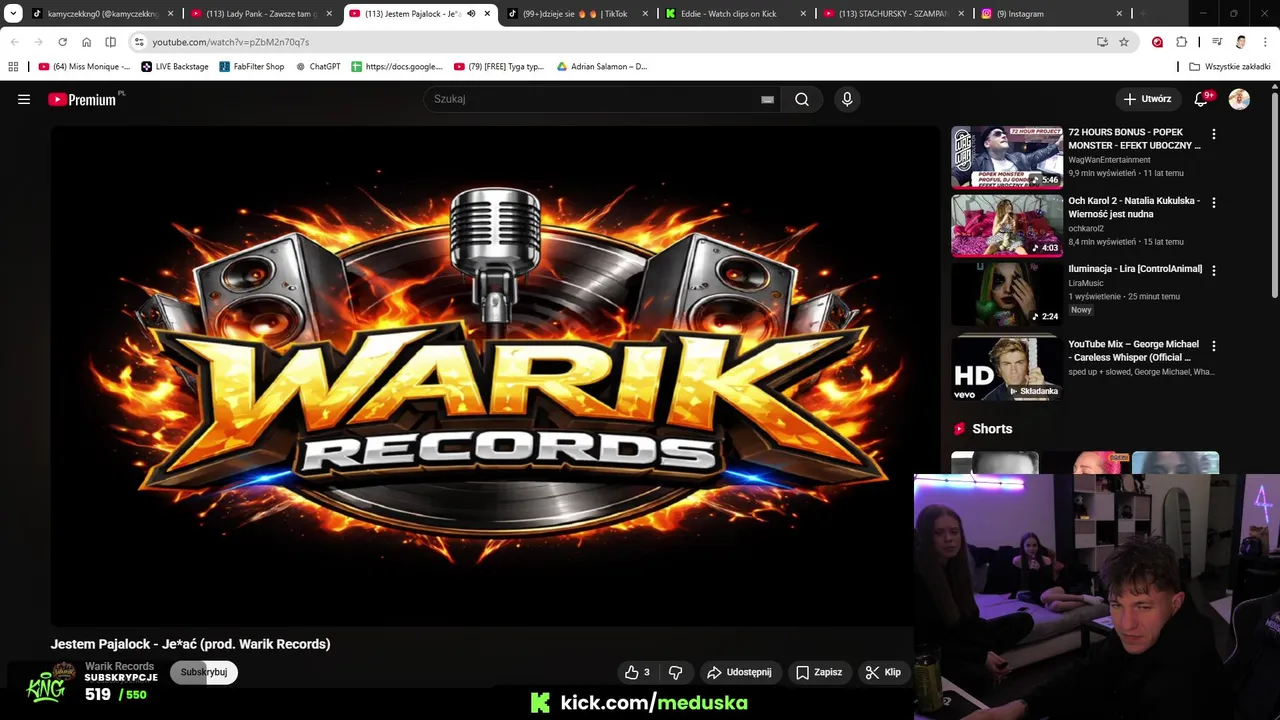Open options for 72 HOURS BONUS video
This screenshot has width=1280, height=720.
pos(1214,134)
